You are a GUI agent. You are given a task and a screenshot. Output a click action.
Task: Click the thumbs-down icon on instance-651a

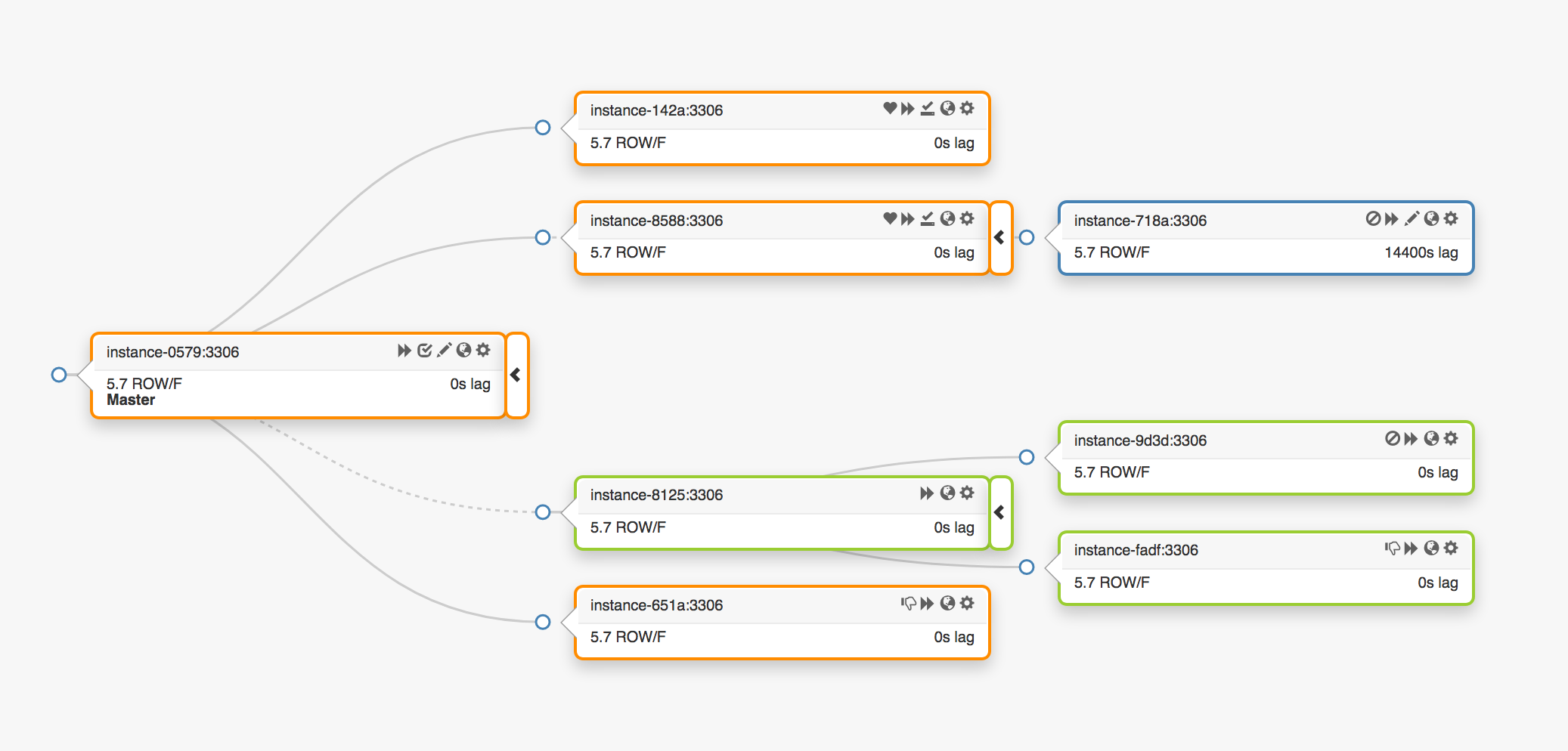click(909, 604)
